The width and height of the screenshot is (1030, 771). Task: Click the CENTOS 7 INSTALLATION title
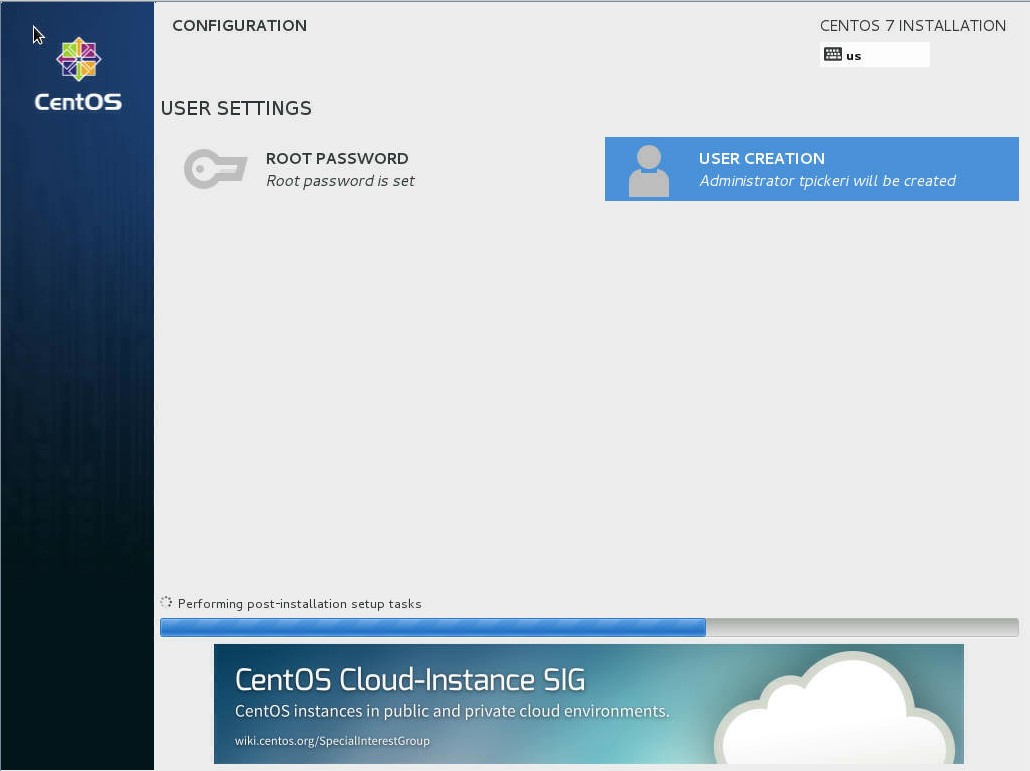pos(912,26)
